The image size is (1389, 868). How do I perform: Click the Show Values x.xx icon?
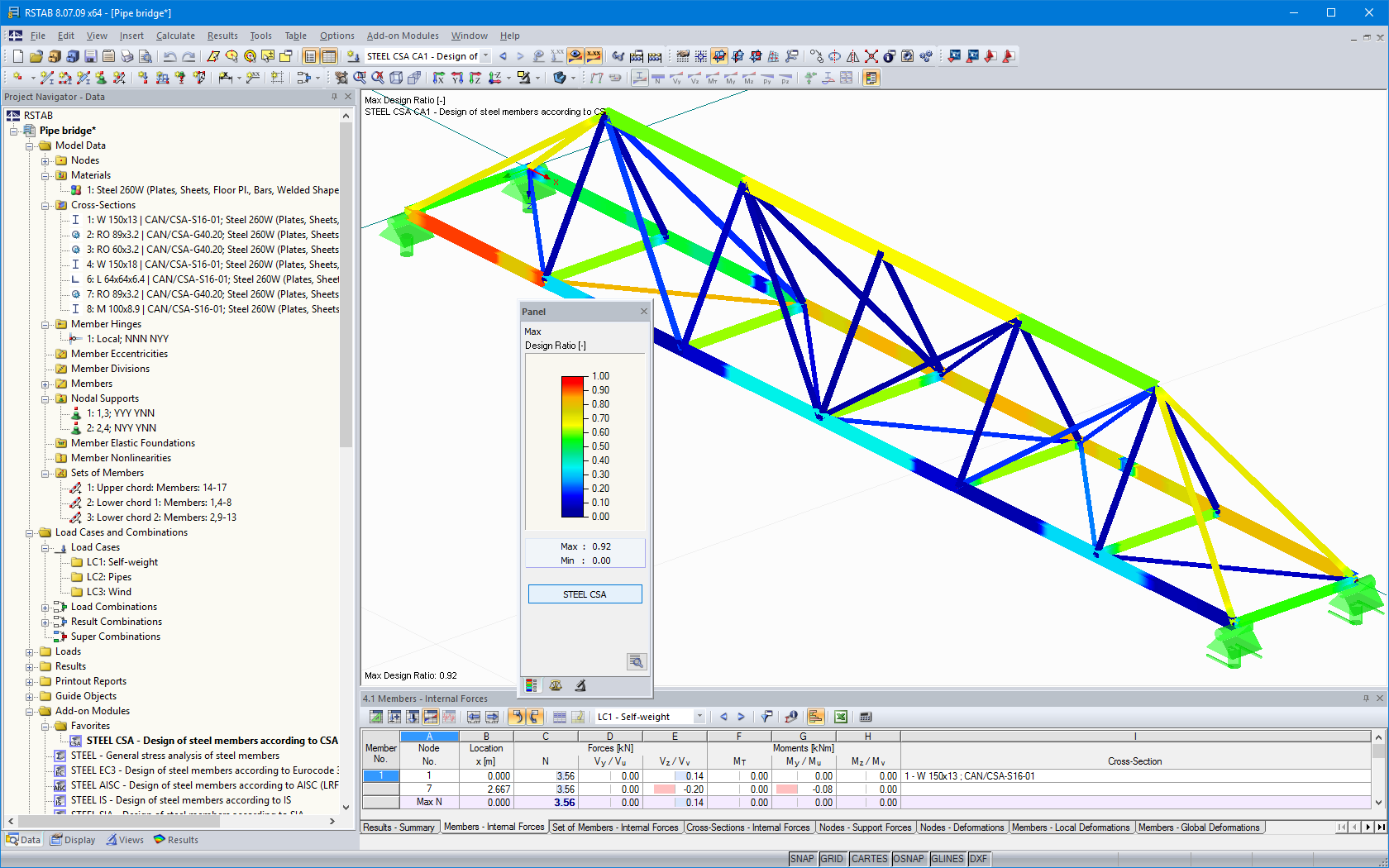(593, 56)
